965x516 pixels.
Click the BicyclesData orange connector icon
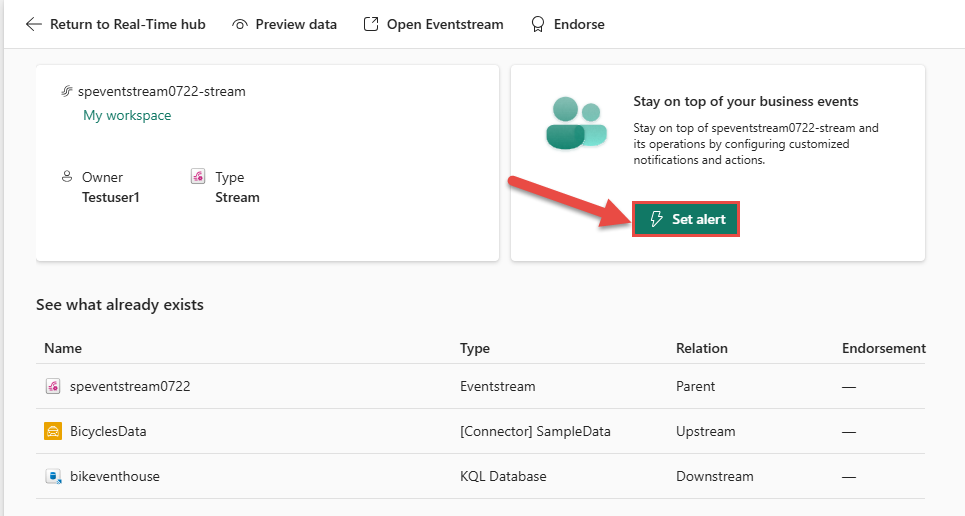[x=53, y=431]
